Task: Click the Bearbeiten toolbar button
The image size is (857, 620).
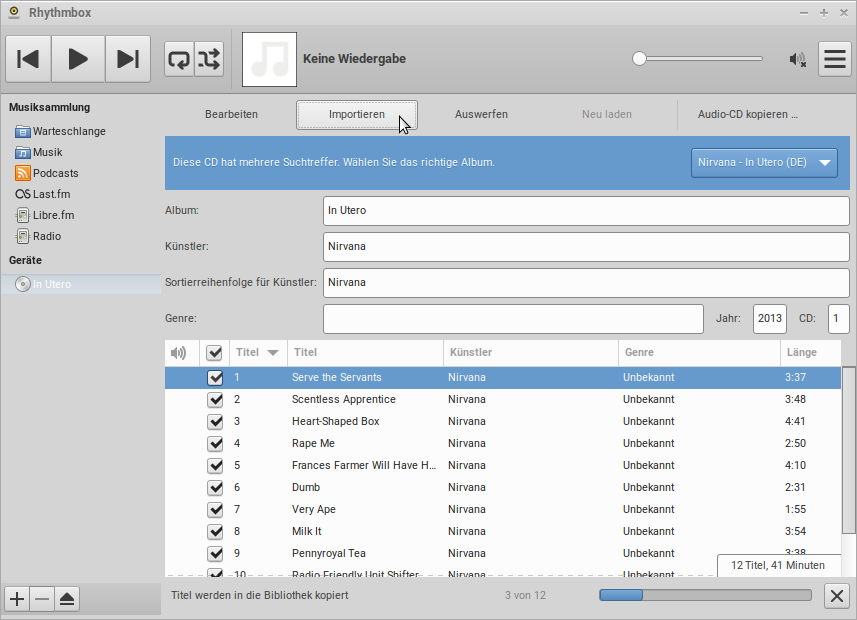Action: pyautogui.click(x=231, y=114)
